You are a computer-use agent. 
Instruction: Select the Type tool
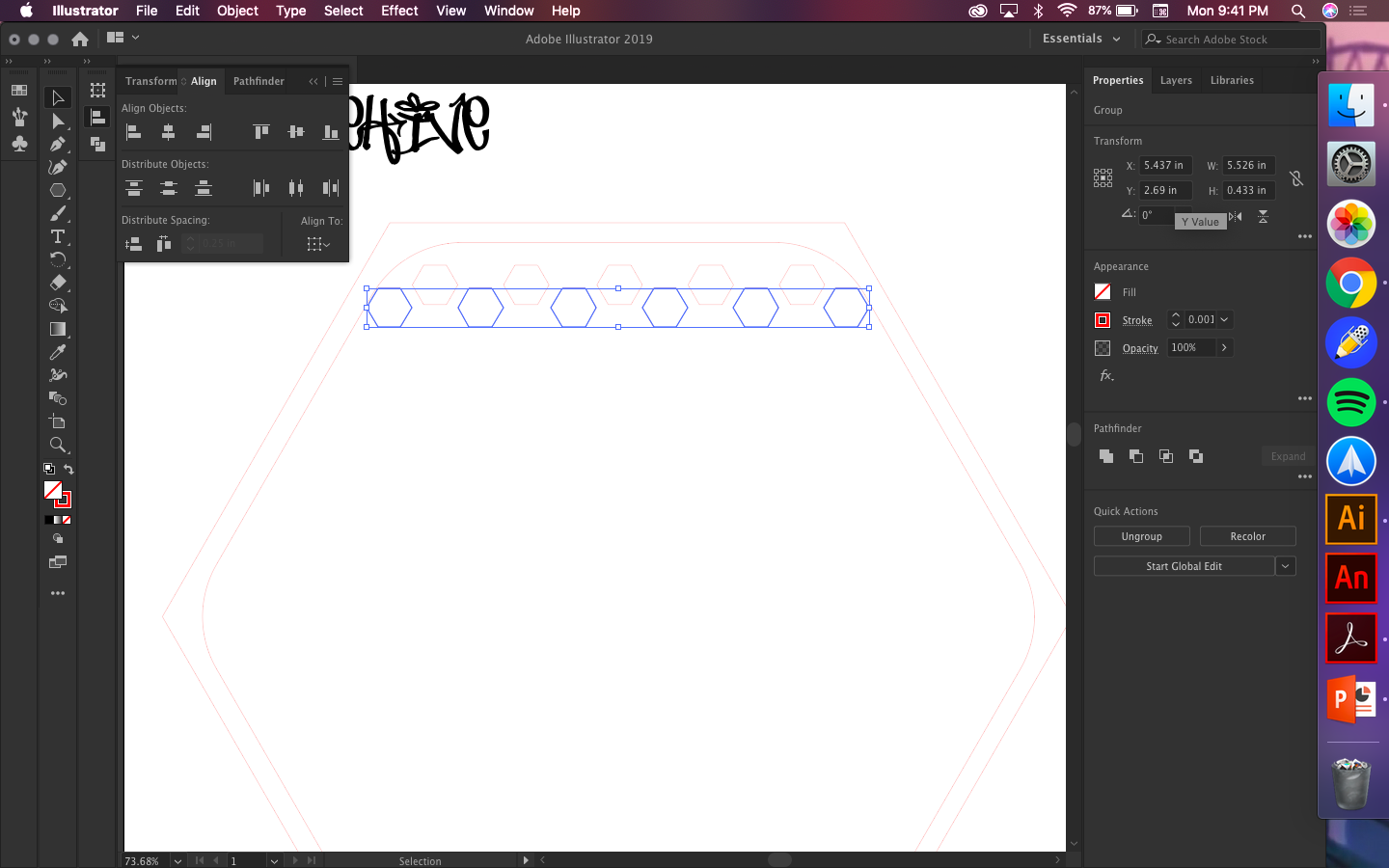pyautogui.click(x=58, y=236)
